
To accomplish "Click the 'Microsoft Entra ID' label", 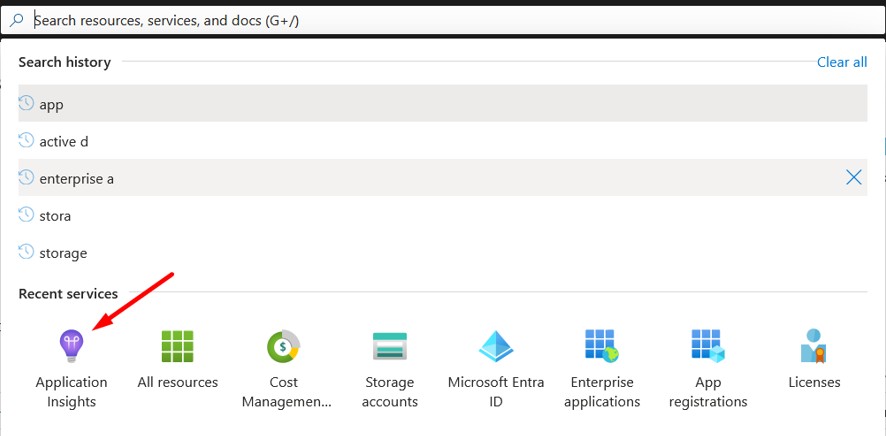I will 496,392.
